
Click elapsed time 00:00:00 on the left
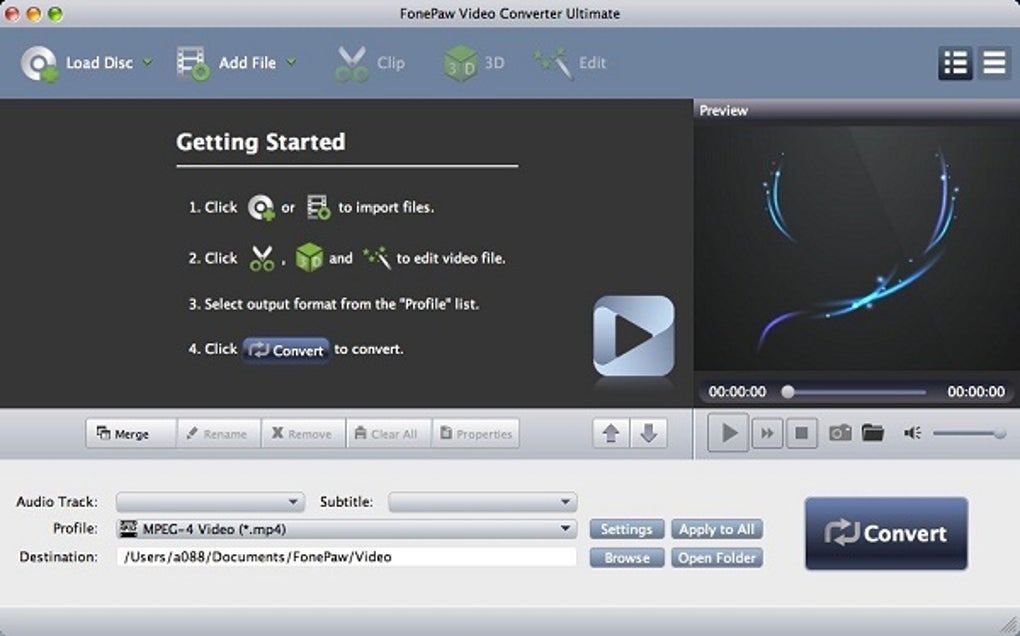click(737, 391)
